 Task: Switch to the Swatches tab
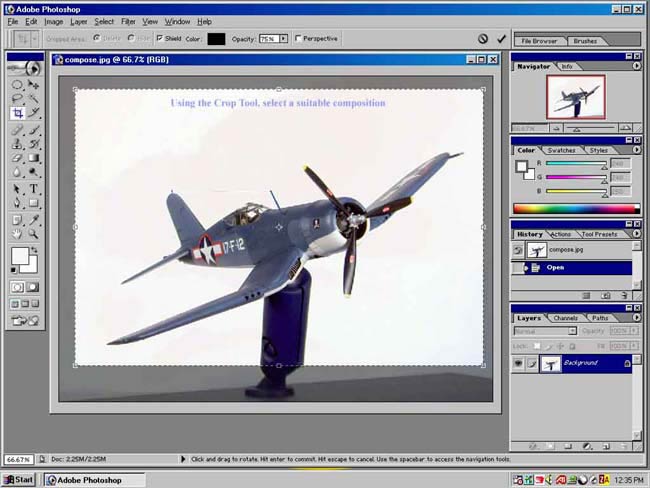[561, 150]
